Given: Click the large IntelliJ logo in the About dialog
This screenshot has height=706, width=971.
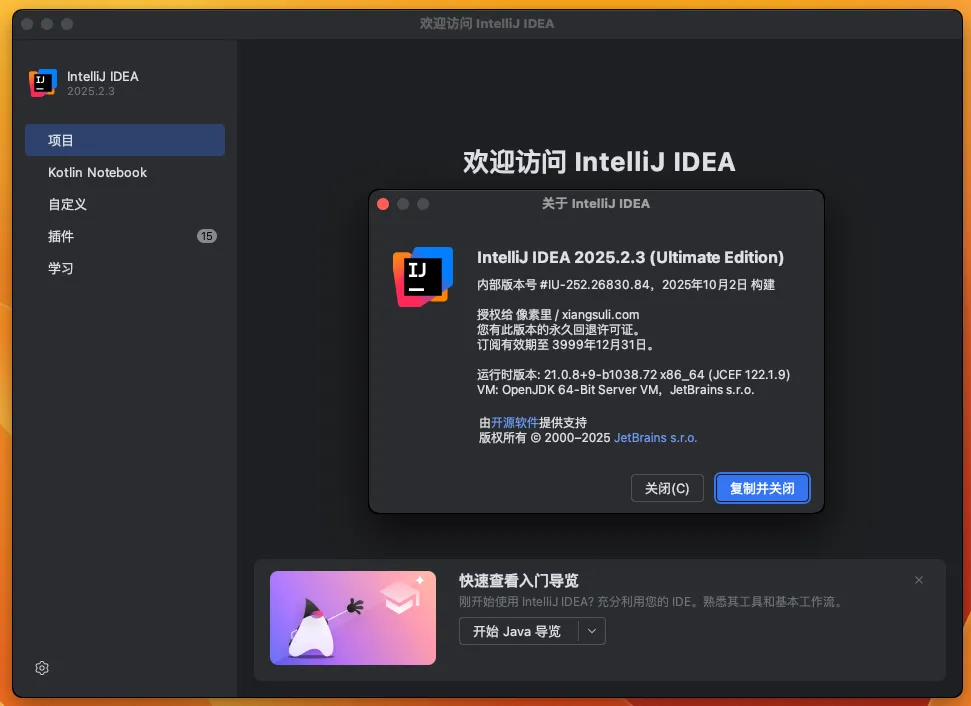Looking at the screenshot, I should (x=422, y=276).
